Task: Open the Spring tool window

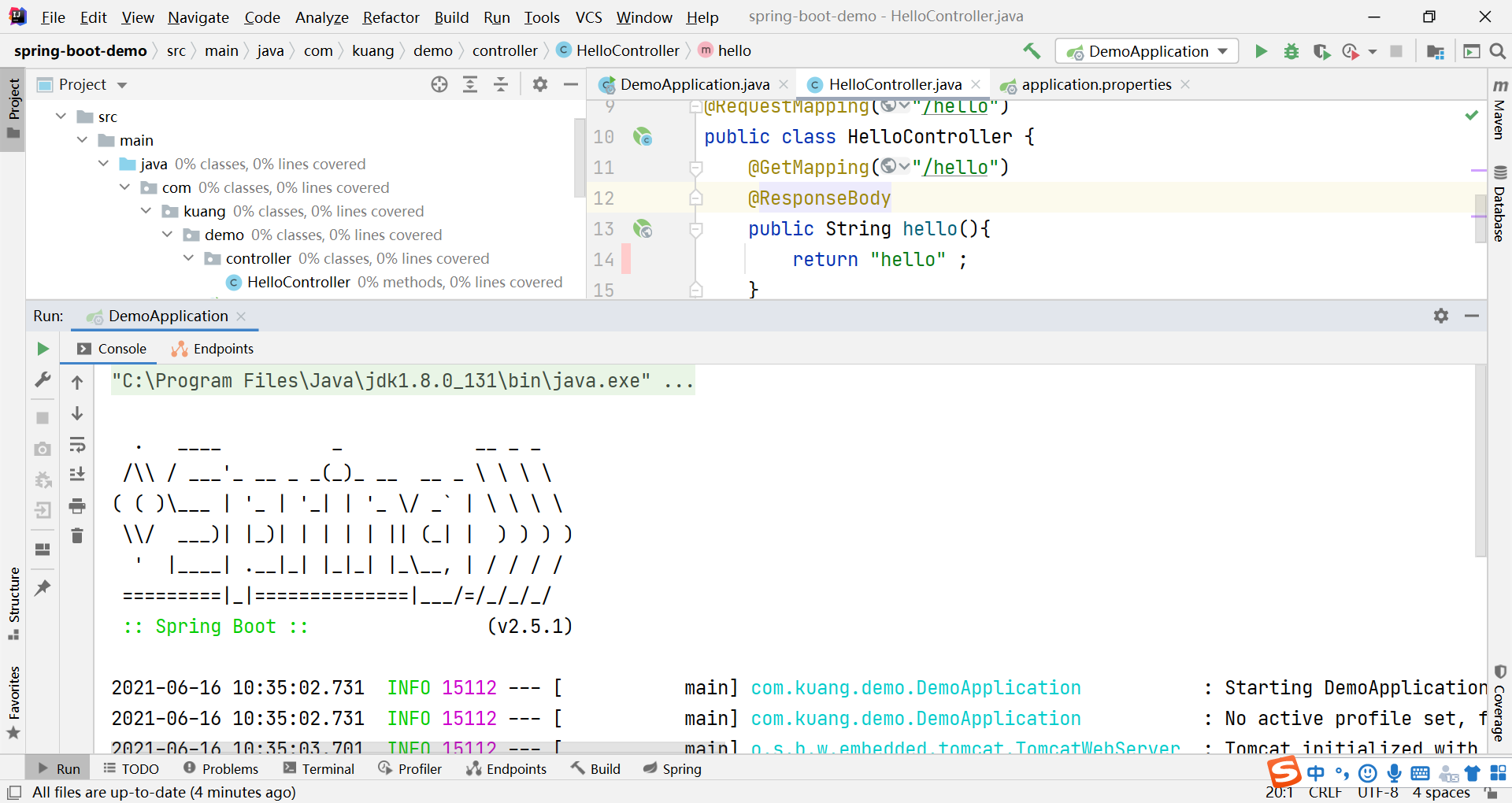Action: pyautogui.click(x=673, y=768)
